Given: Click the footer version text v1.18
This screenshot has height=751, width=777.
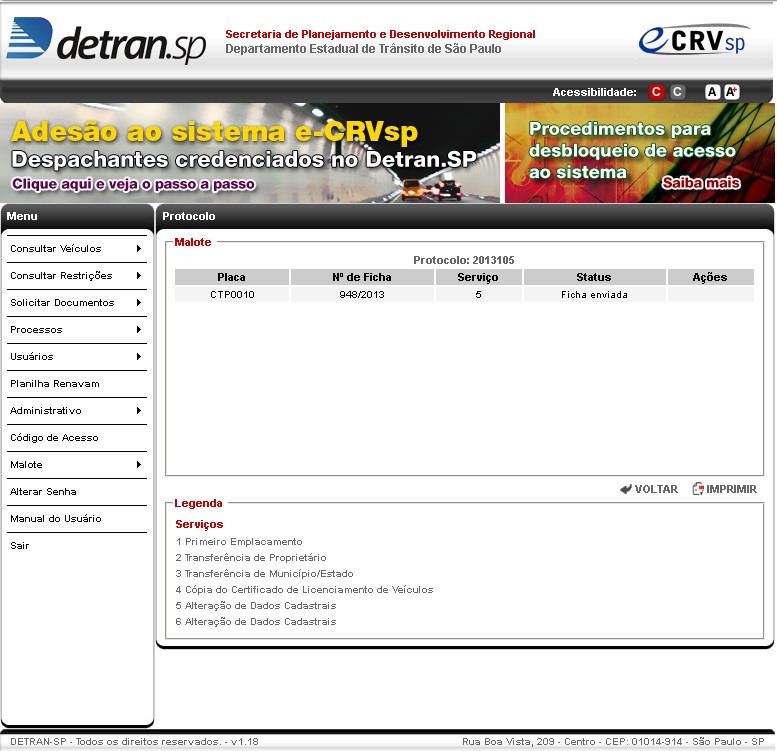Looking at the screenshot, I should 244,742.
